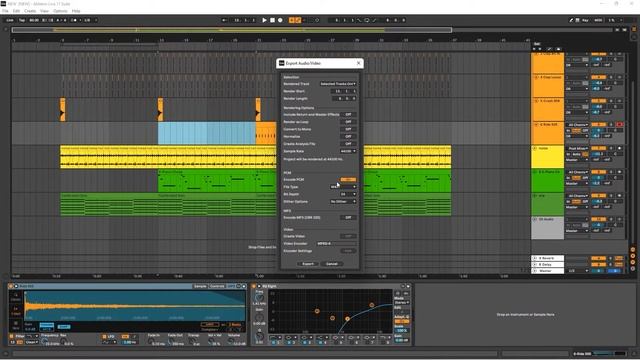The width and height of the screenshot is (640, 360).
Task: Toggle the computer MIDI keyboard icon
Action: point(578,20)
